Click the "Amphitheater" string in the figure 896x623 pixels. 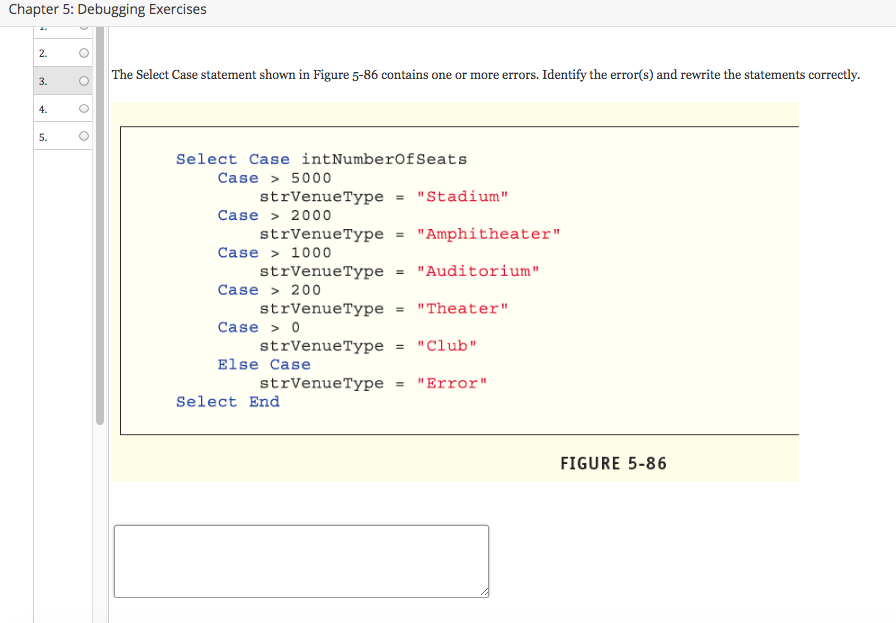click(488, 234)
